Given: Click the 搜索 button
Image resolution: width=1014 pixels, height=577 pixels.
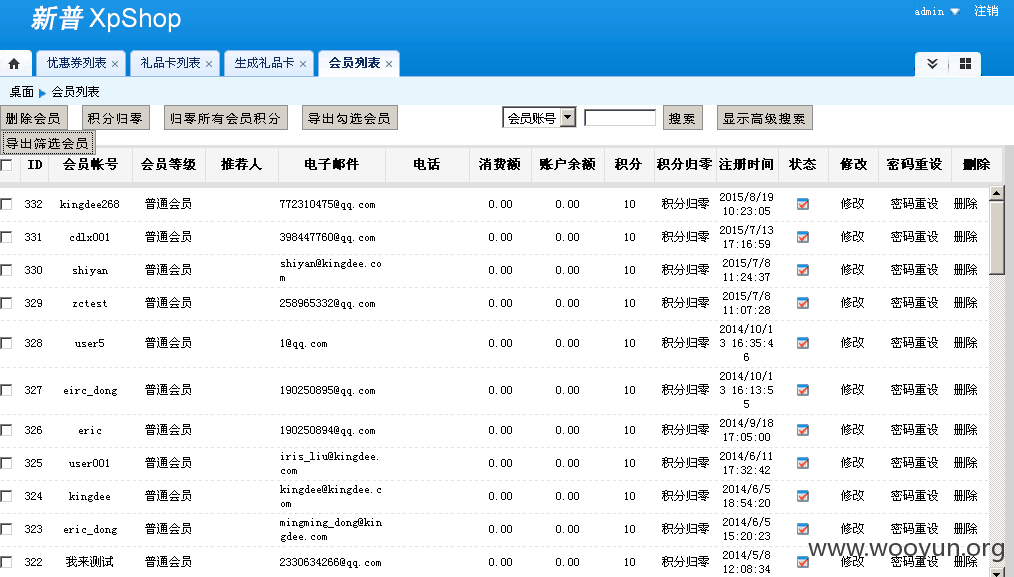Looking at the screenshot, I should click(682, 118).
